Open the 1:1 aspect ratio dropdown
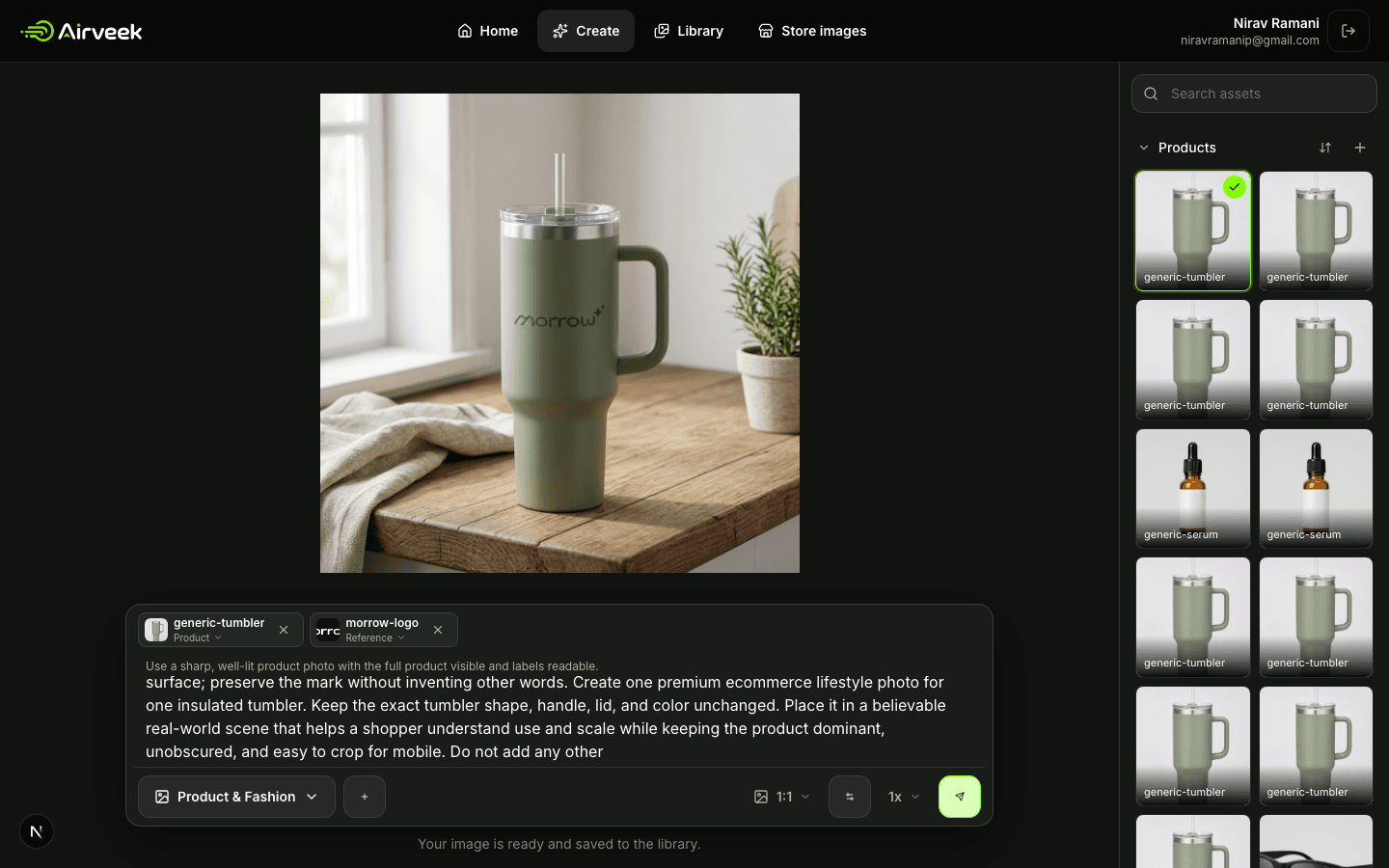 pos(782,797)
